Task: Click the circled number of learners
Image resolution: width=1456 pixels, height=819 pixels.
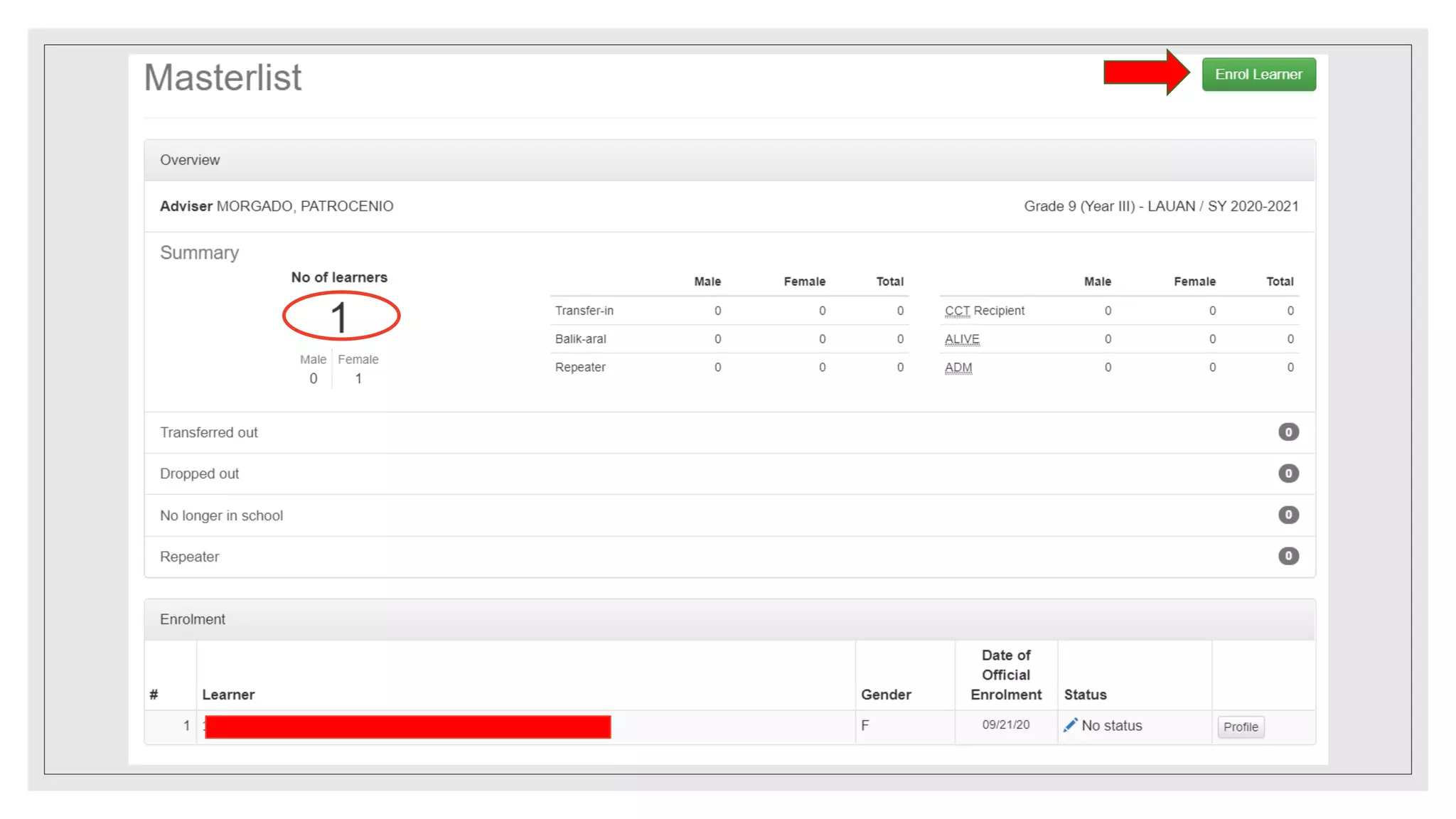Action: click(x=341, y=316)
